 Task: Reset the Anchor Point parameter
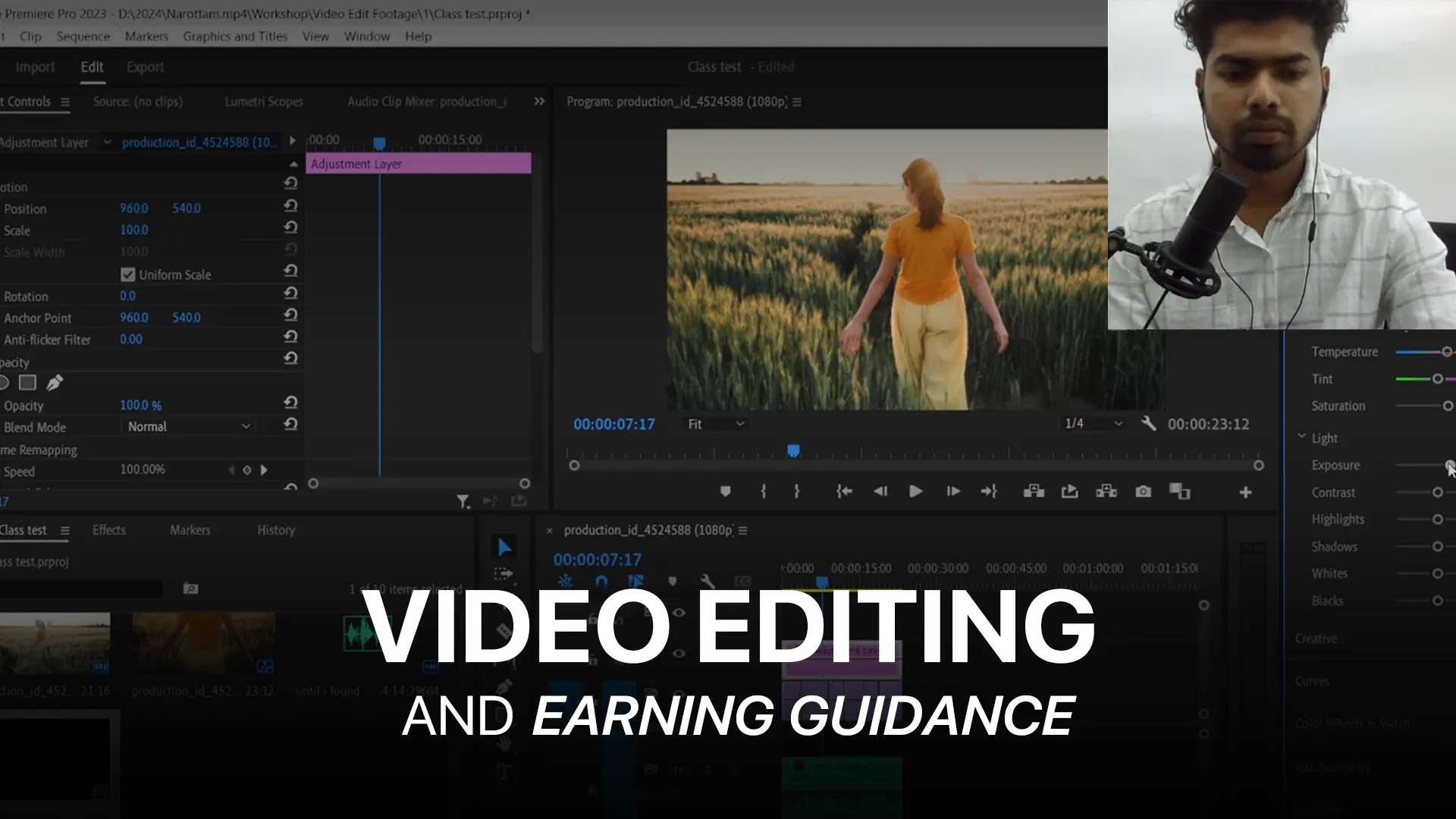tap(290, 315)
